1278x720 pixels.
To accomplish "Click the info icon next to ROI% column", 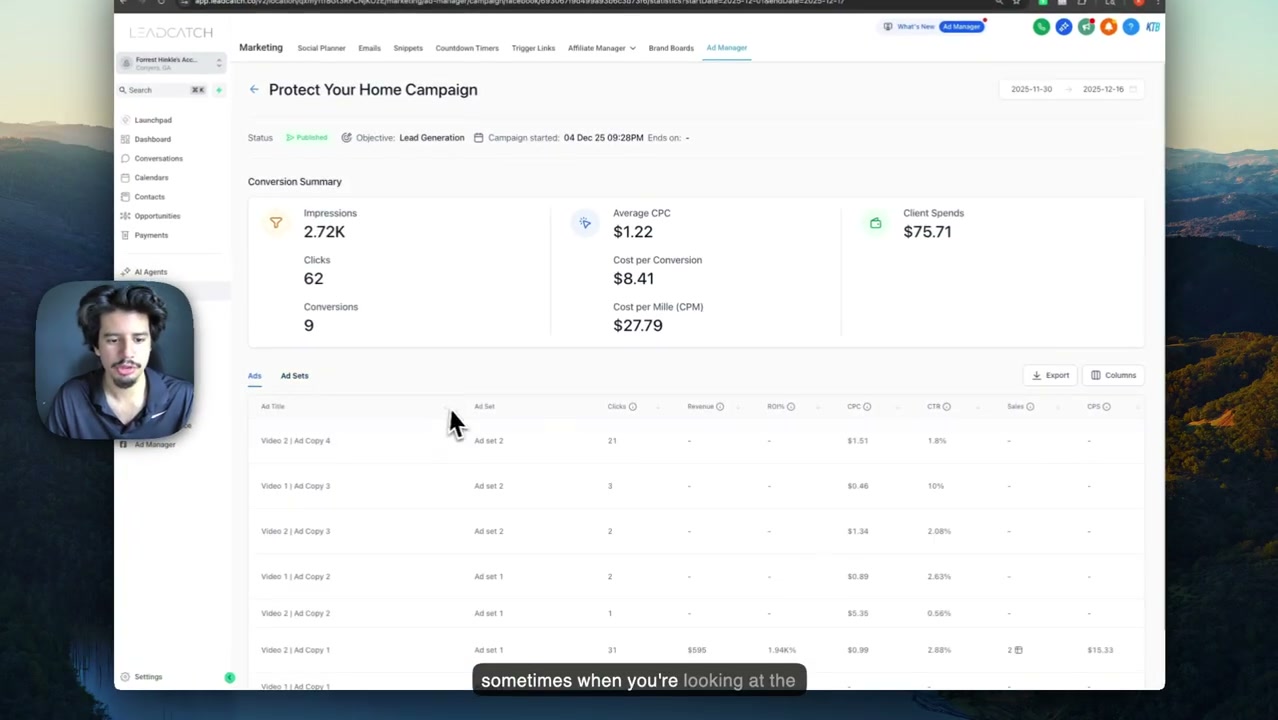I will pyautogui.click(x=791, y=407).
